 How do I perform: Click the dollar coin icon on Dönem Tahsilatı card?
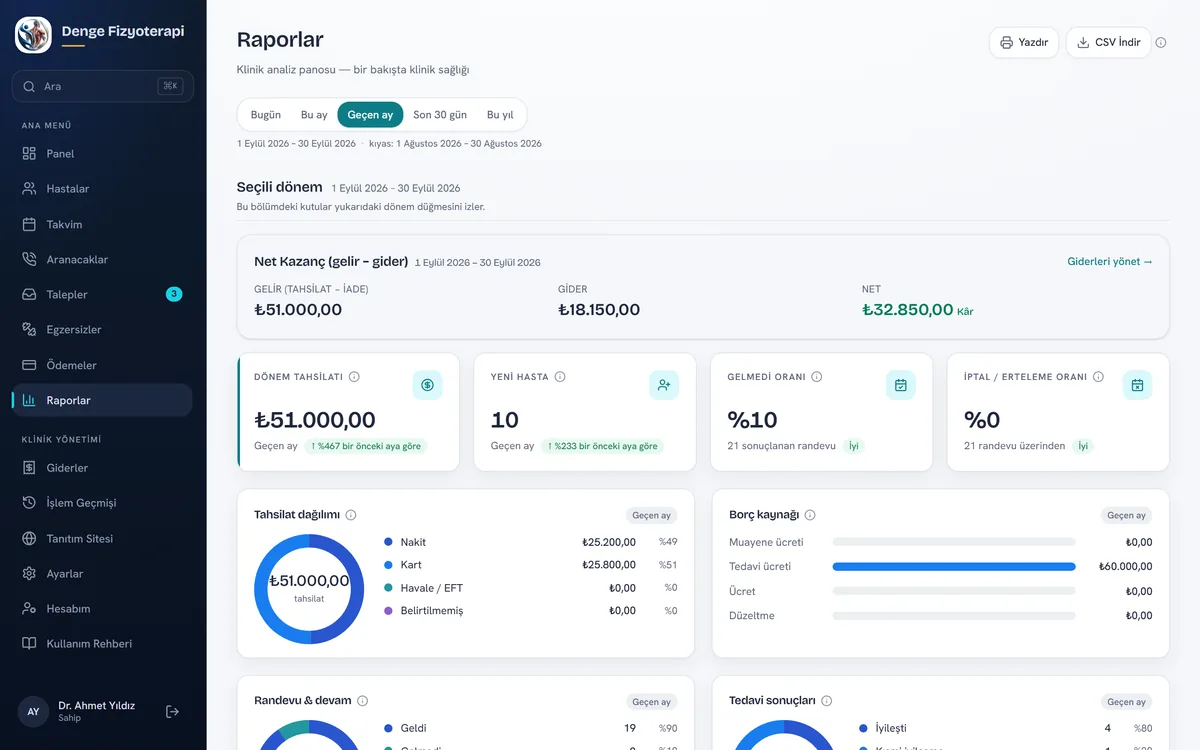coord(427,385)
